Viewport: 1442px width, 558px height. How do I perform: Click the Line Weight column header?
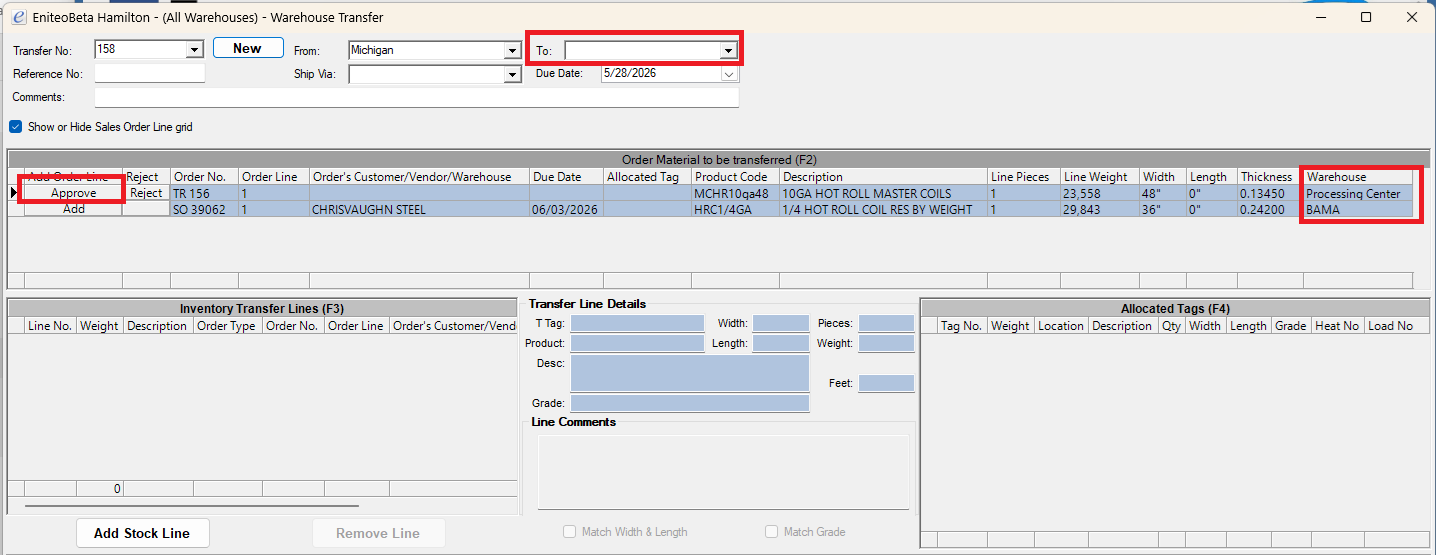coord(1099,177)
